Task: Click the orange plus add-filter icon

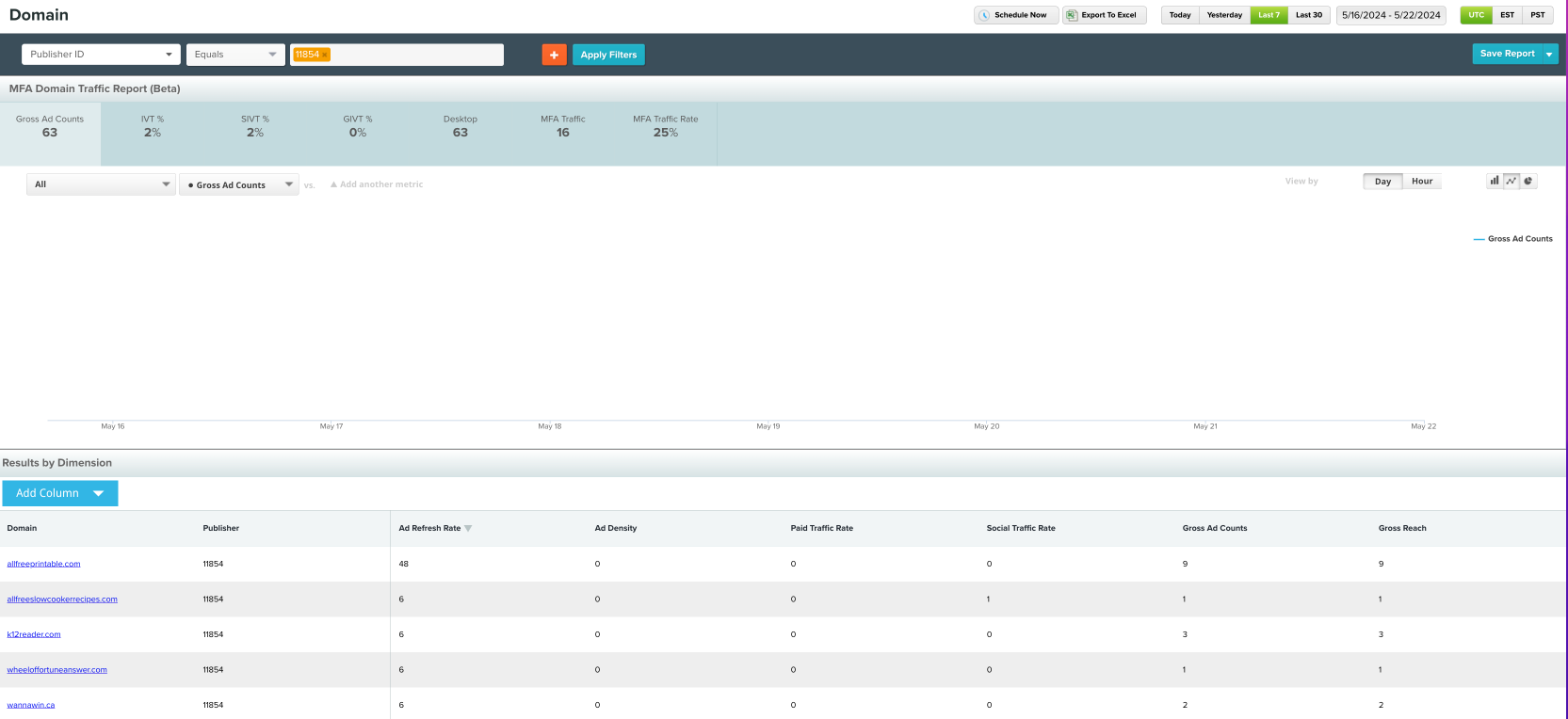Action: tap(554, 55)
